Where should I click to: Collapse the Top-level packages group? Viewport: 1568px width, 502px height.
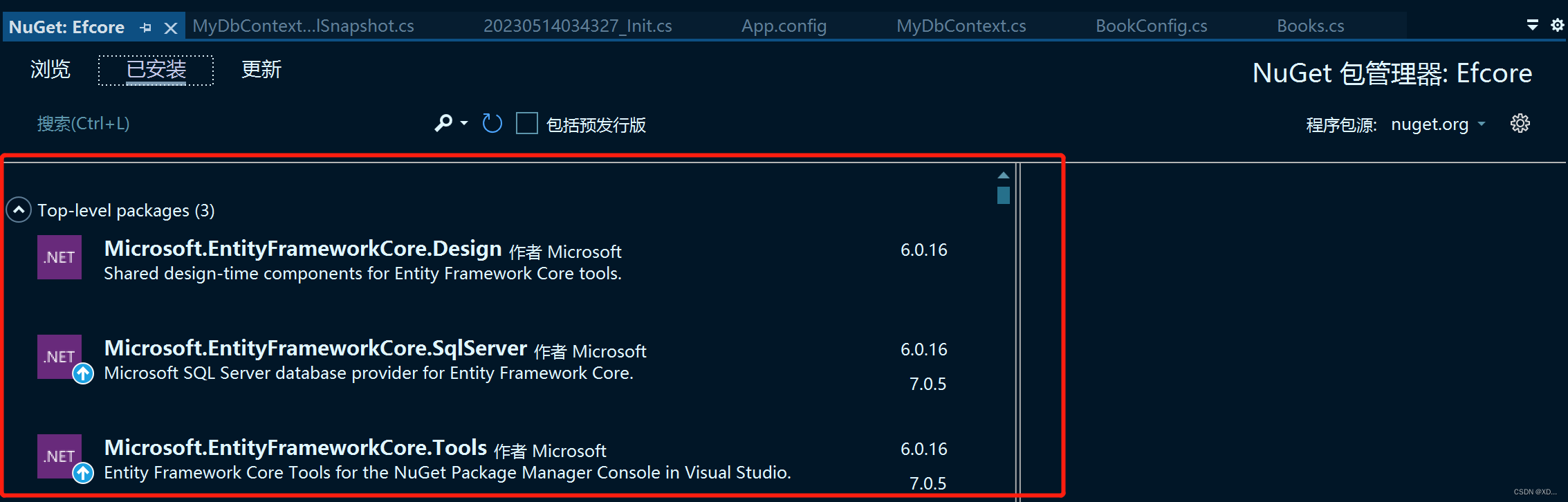[19, 210]
